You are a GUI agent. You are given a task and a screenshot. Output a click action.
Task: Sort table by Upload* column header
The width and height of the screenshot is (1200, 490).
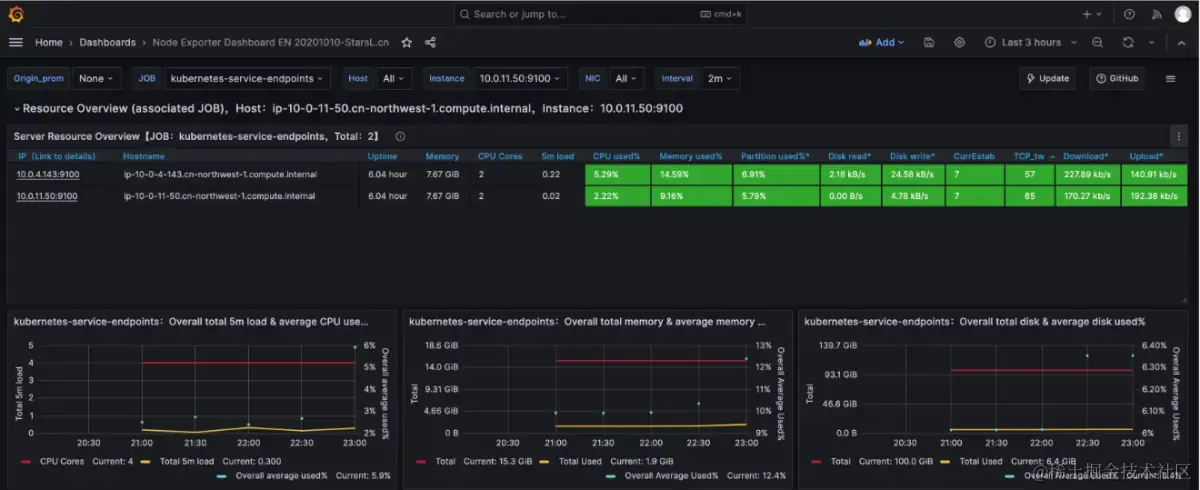pos(1146,156)
